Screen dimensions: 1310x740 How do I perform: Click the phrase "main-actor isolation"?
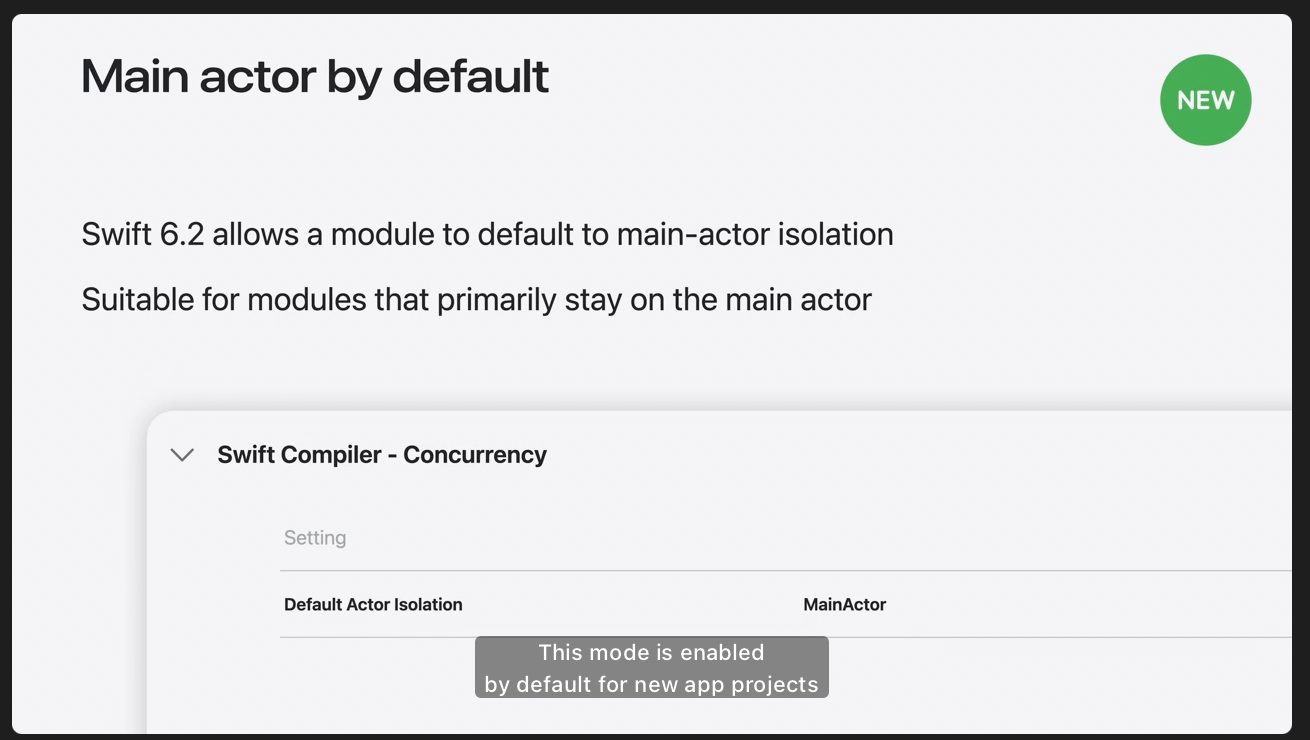click(755, 235)
